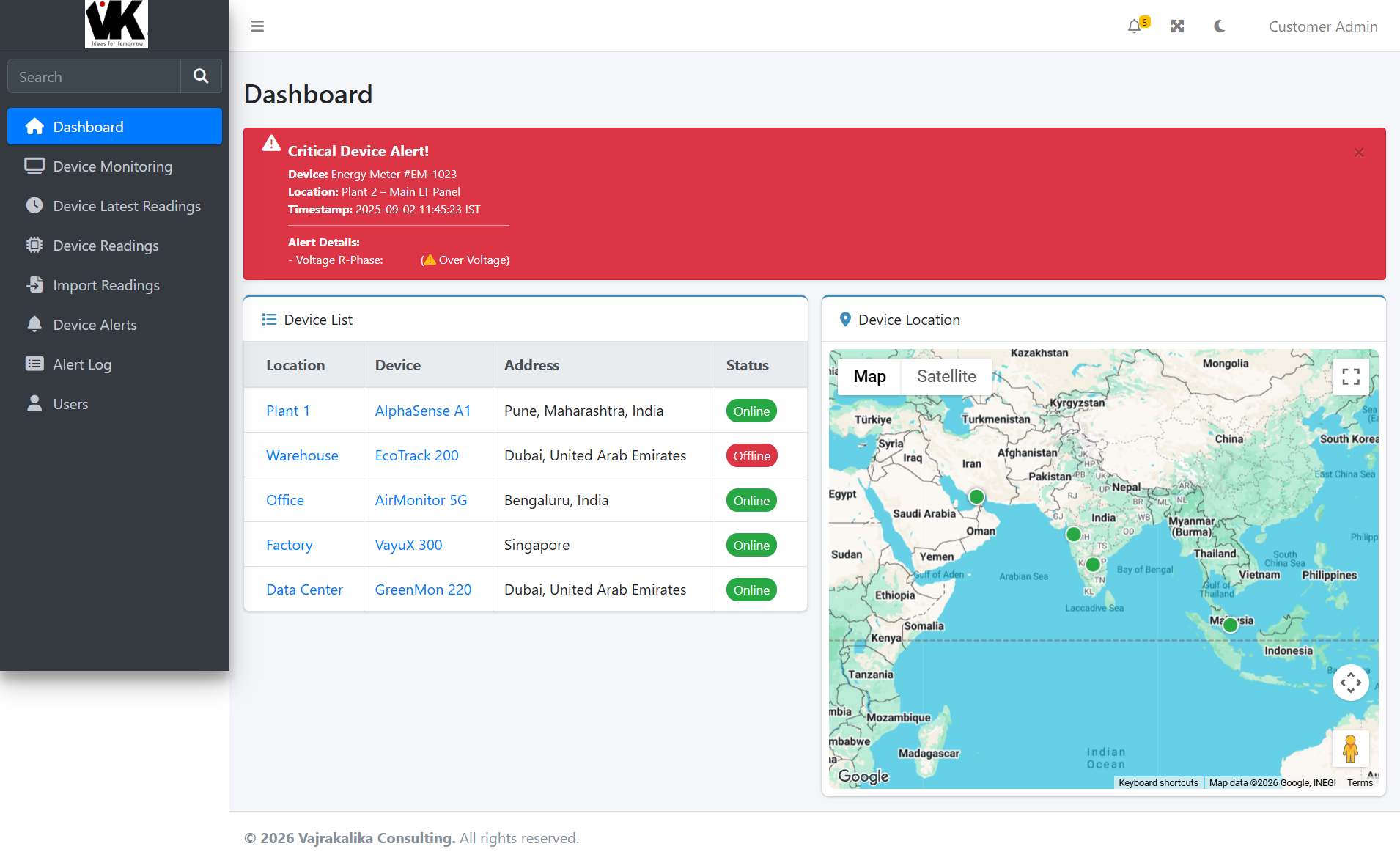The height and width of the screenshot is (863, 1400).
Task: Open the Data Center location link
Action: [x=304, y=590]
